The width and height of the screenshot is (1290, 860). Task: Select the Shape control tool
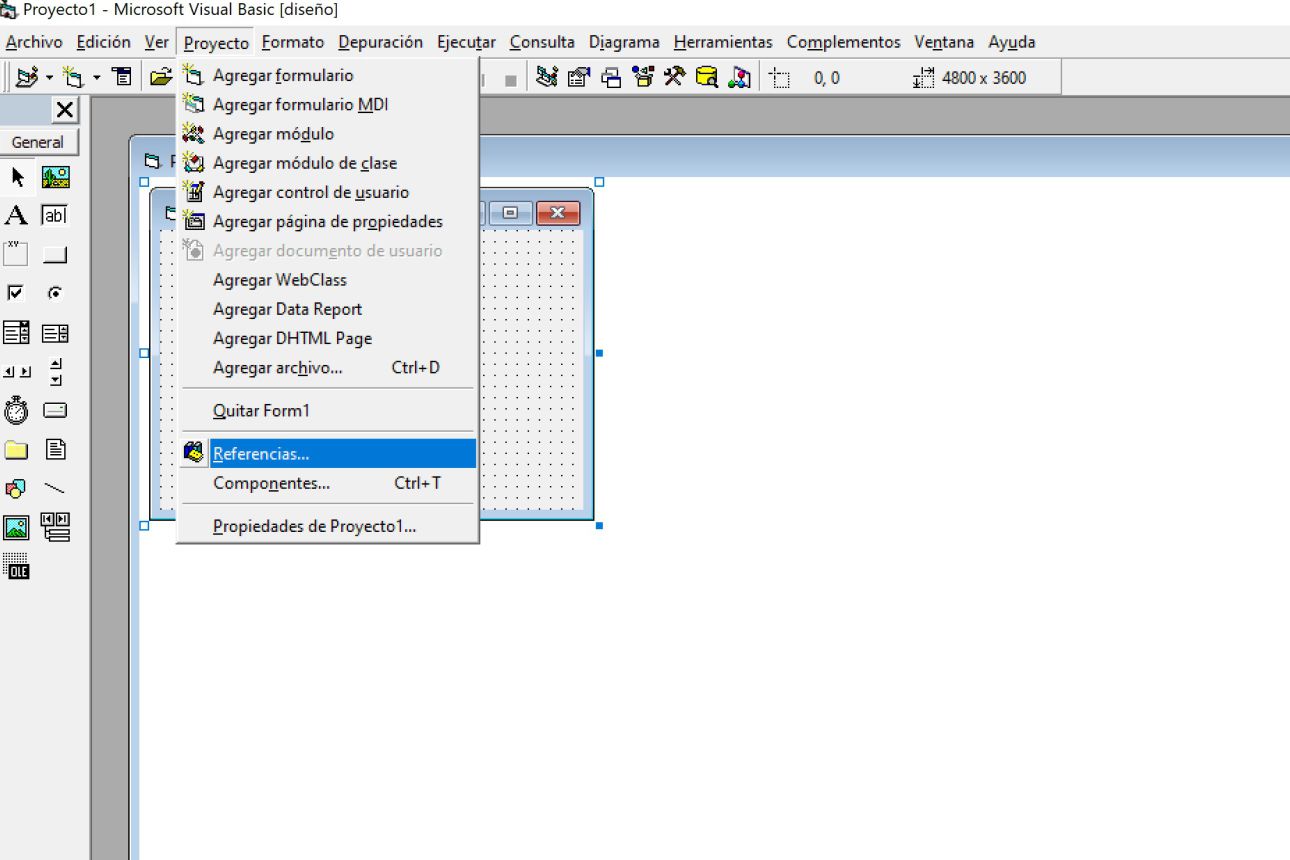pyautogui.click(x=17, y=488)
